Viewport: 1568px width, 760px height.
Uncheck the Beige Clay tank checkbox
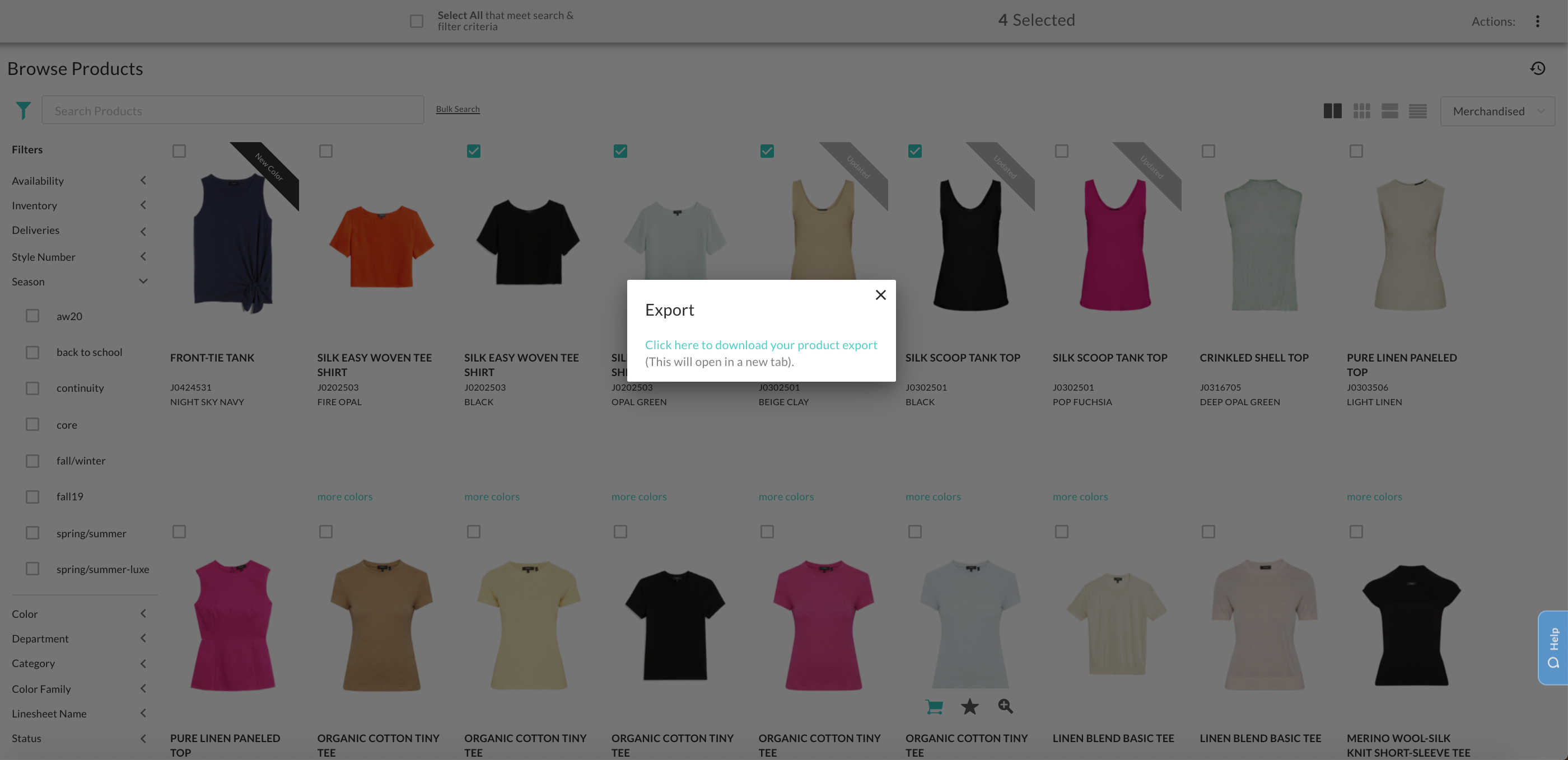[x=767, y=151]
